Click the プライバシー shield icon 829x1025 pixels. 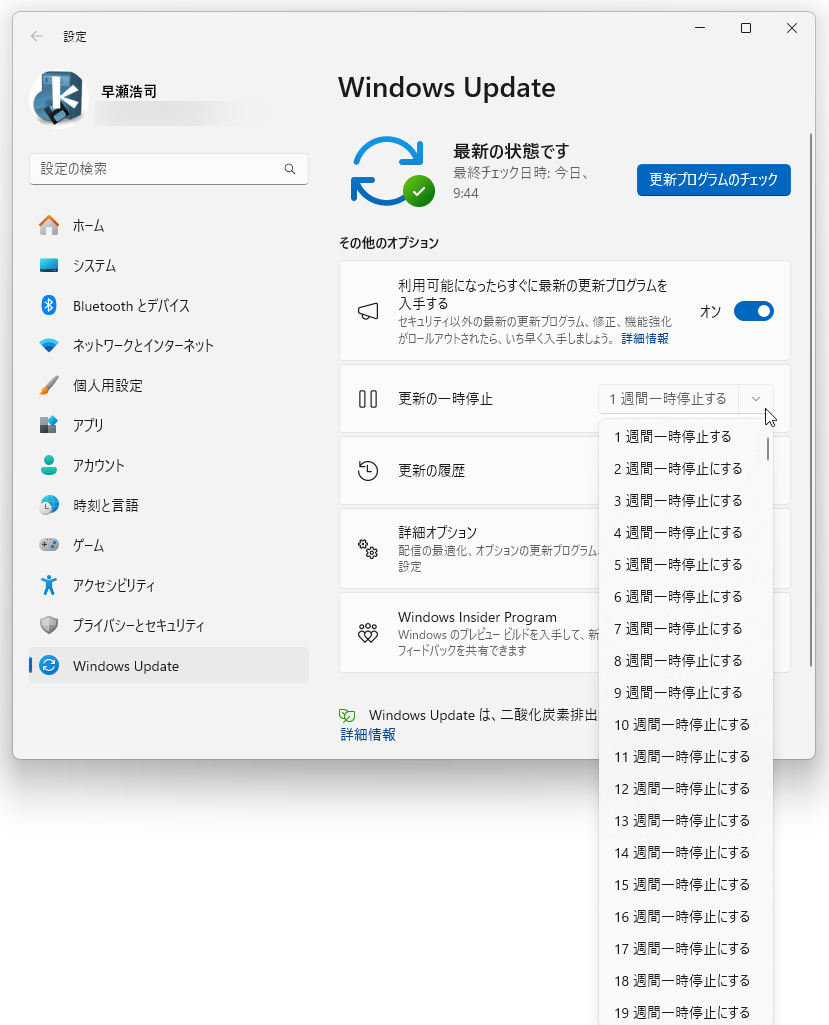tap(49, 625)
